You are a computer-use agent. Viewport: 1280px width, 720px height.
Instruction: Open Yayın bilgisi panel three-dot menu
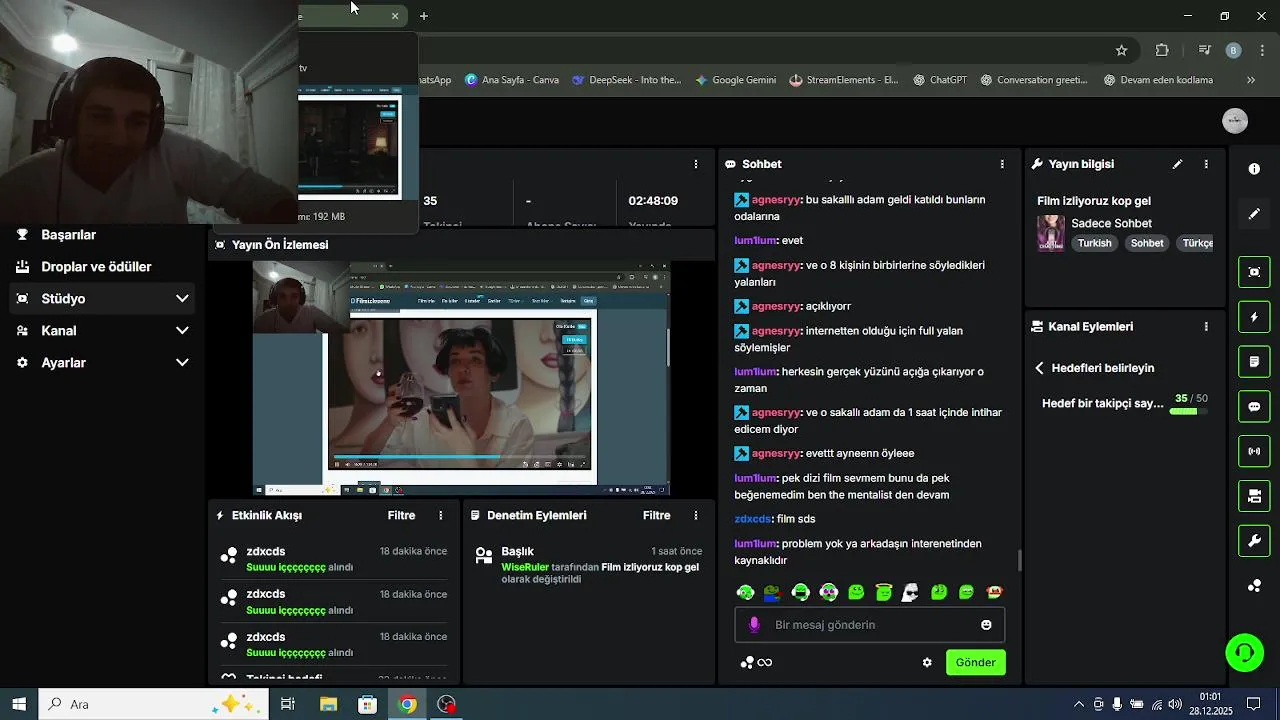(1206, 164)
